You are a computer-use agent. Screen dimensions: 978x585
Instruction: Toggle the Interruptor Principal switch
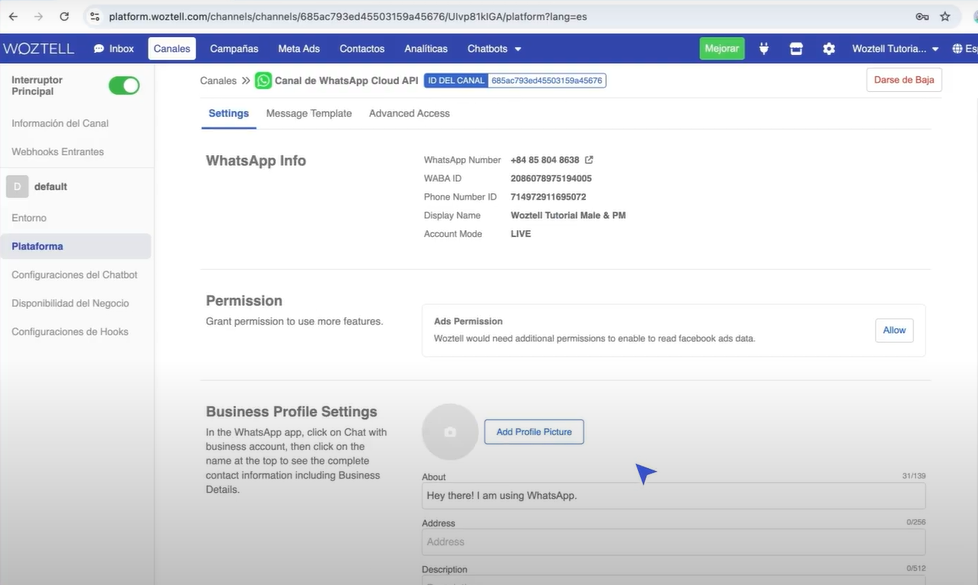(124, 85)
